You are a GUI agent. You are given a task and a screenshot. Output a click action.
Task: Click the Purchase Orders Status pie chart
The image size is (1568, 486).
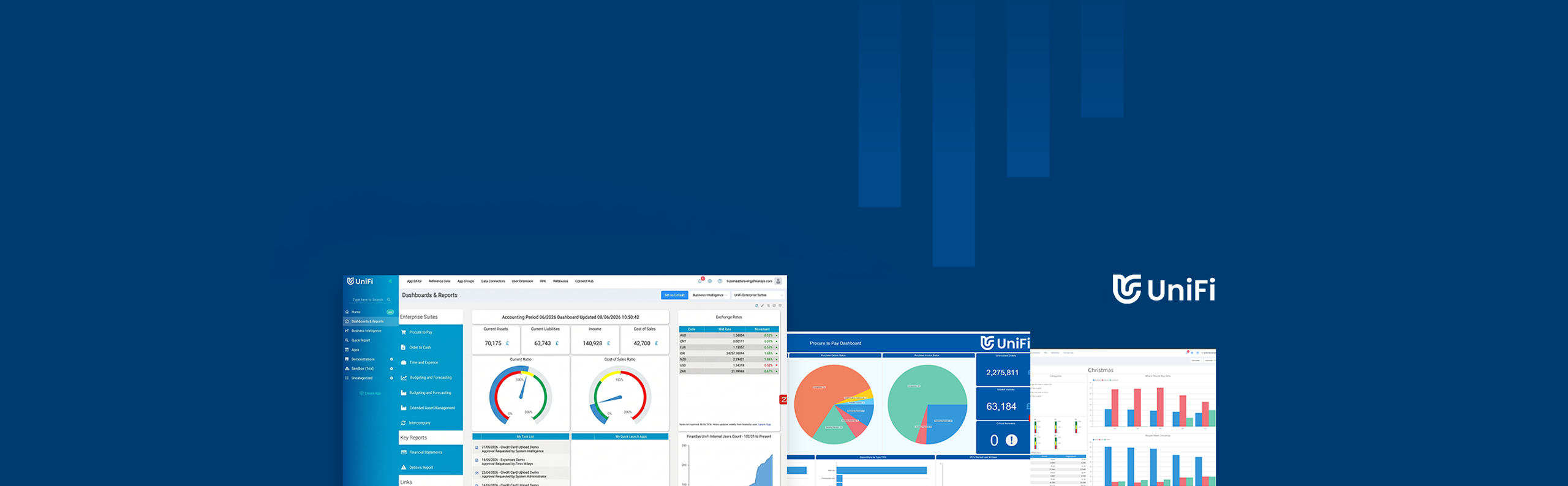click(834, 405)
